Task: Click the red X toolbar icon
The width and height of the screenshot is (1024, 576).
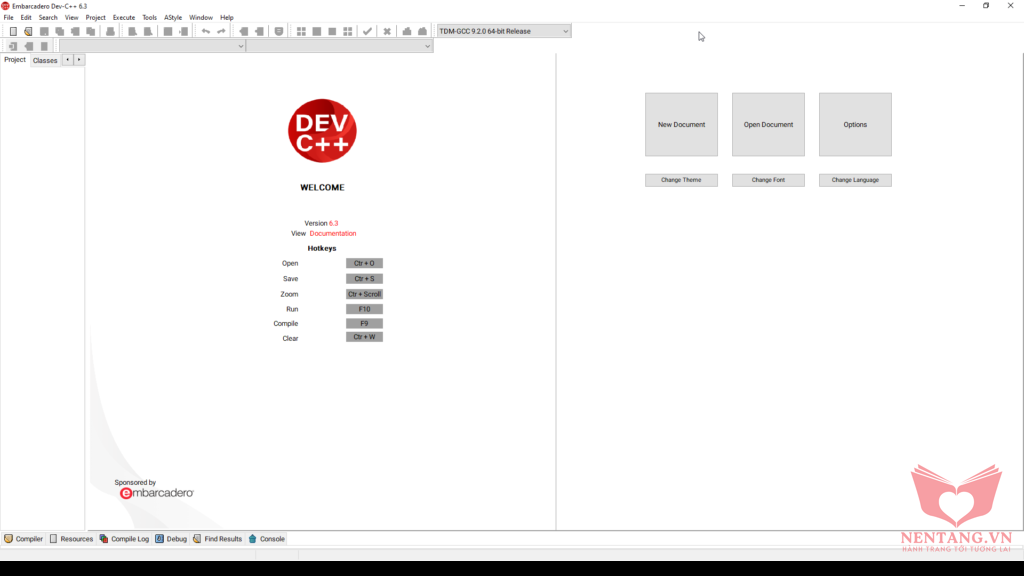Action: tap(387, 31)
